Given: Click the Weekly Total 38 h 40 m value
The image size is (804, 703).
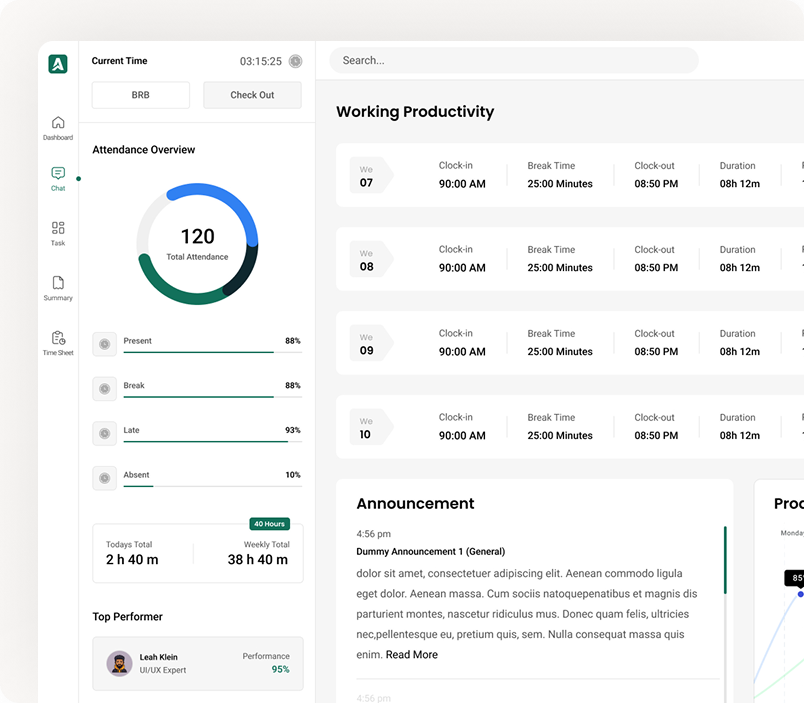Looking at the screenshot, I should [x=257, y=559].
